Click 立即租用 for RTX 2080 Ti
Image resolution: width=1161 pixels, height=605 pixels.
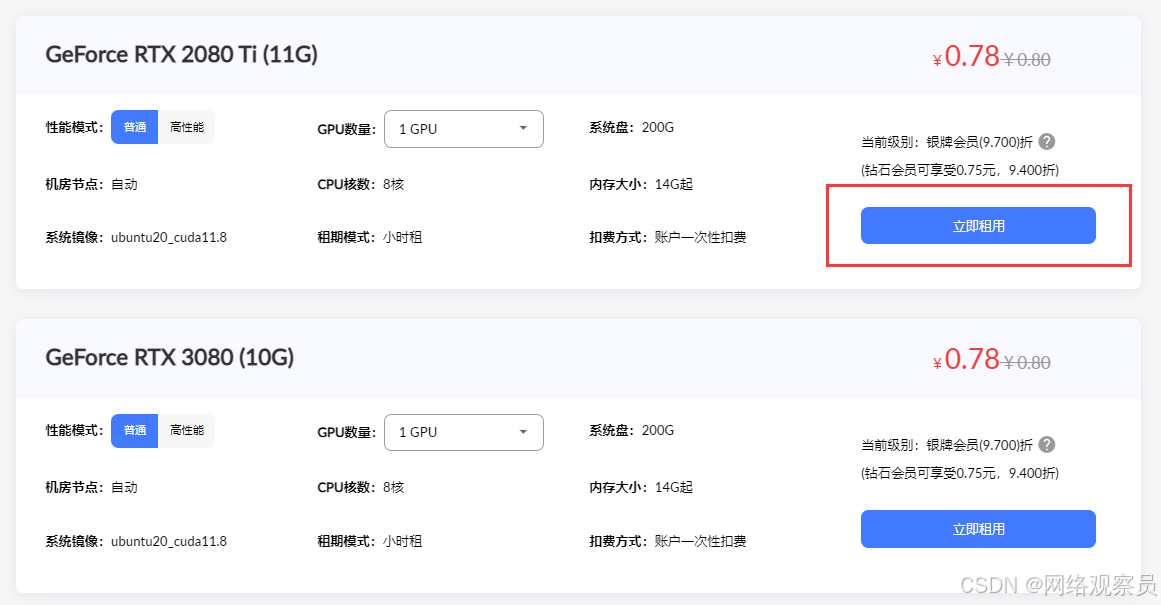pos(978,226)
